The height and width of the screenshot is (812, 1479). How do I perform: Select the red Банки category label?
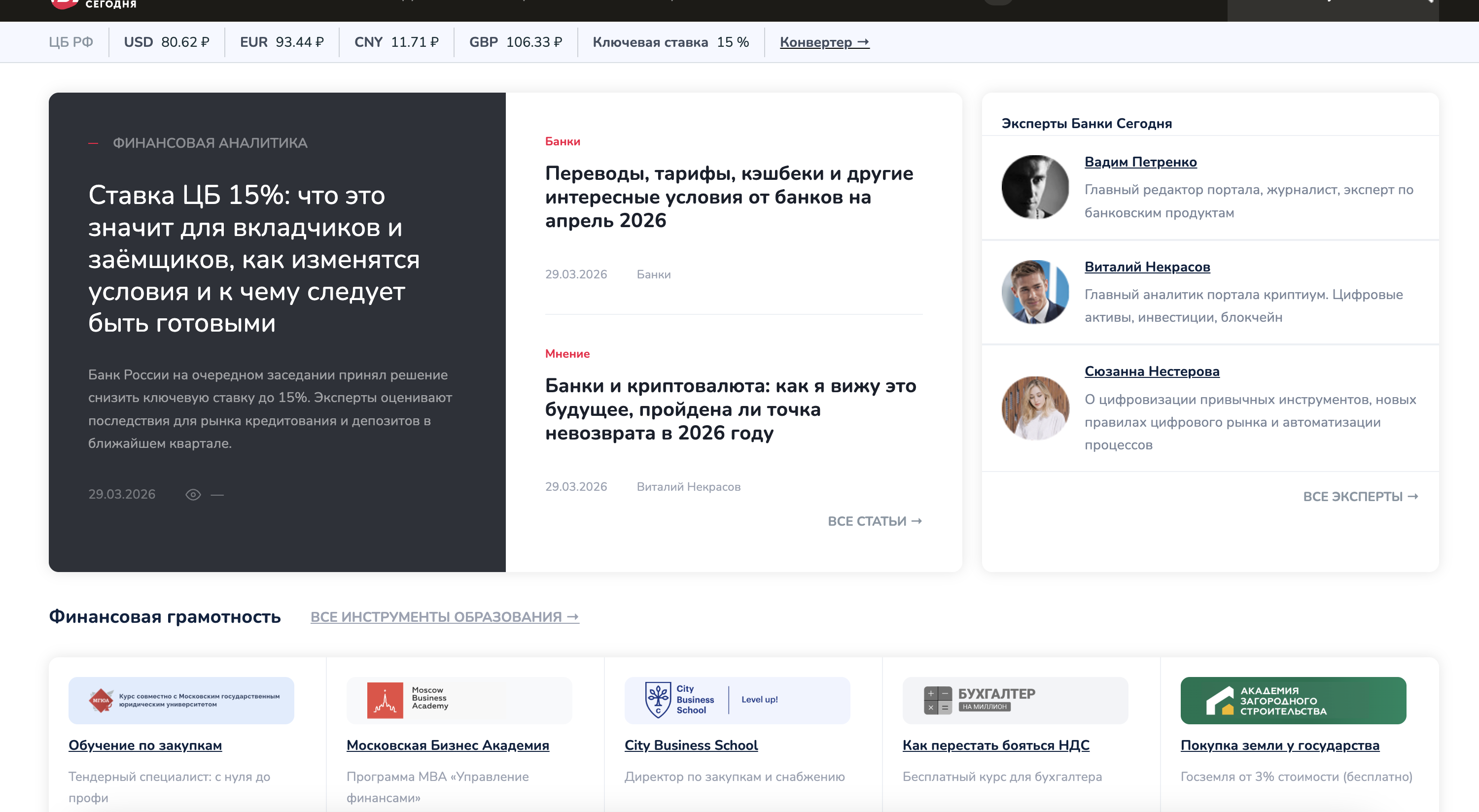point(562,141)
